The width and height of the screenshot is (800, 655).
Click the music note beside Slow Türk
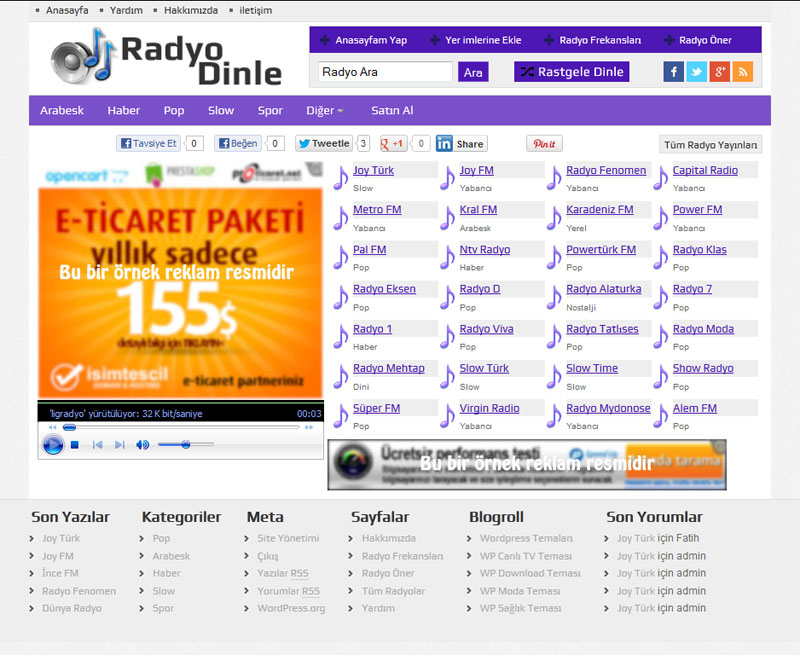point(447,376)
